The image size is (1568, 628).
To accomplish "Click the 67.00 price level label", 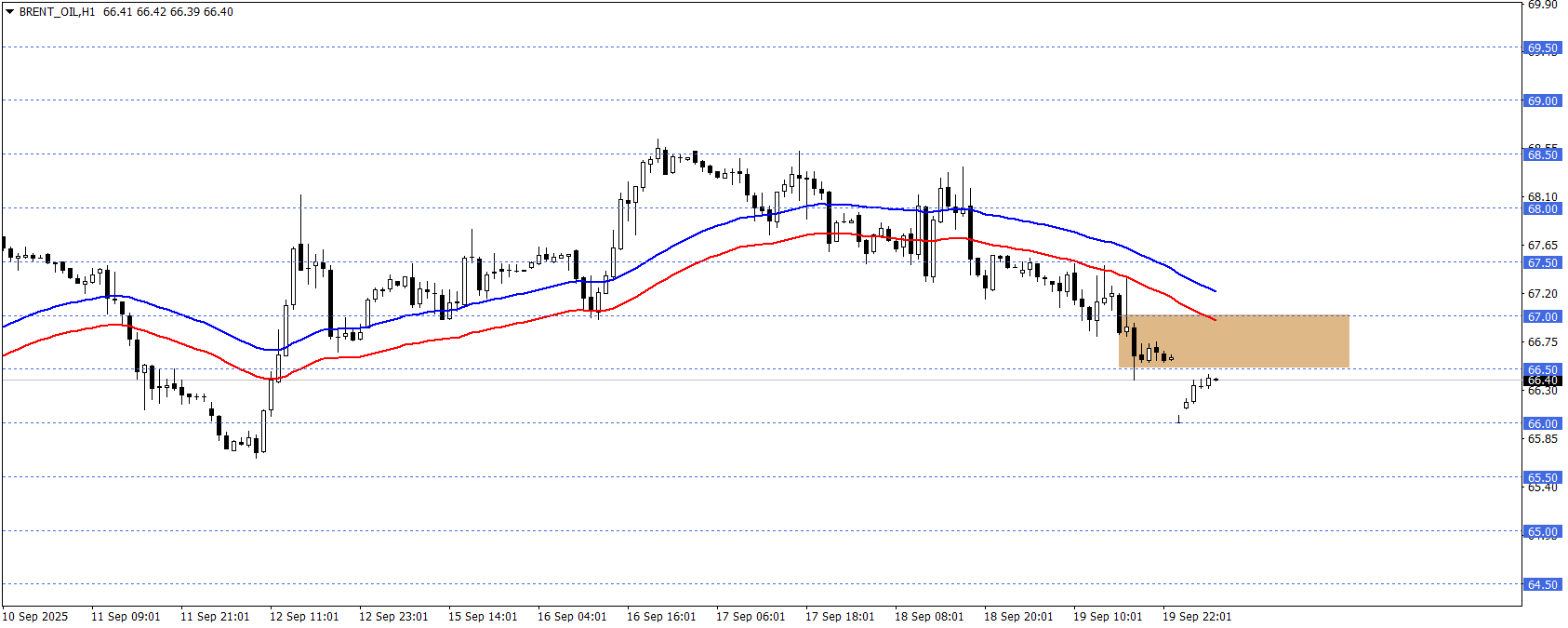I will click(1542, 316).
